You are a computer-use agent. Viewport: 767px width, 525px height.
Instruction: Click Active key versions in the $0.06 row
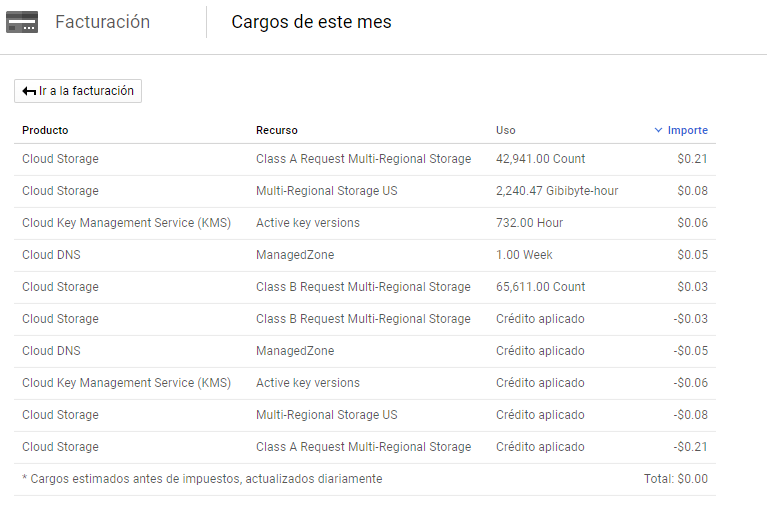(308, 223)
